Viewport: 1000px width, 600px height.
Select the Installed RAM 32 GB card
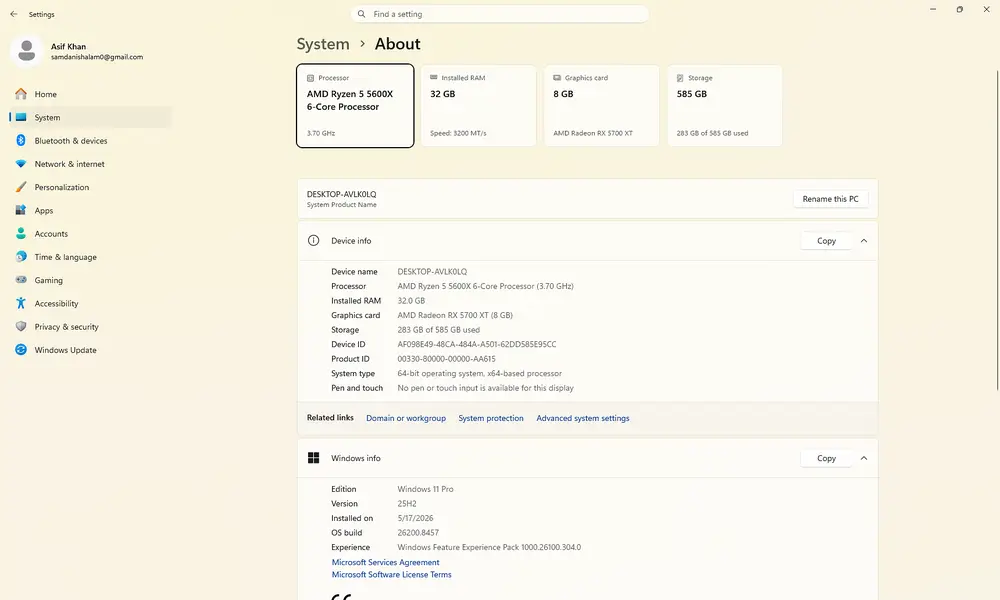[478, 106]
